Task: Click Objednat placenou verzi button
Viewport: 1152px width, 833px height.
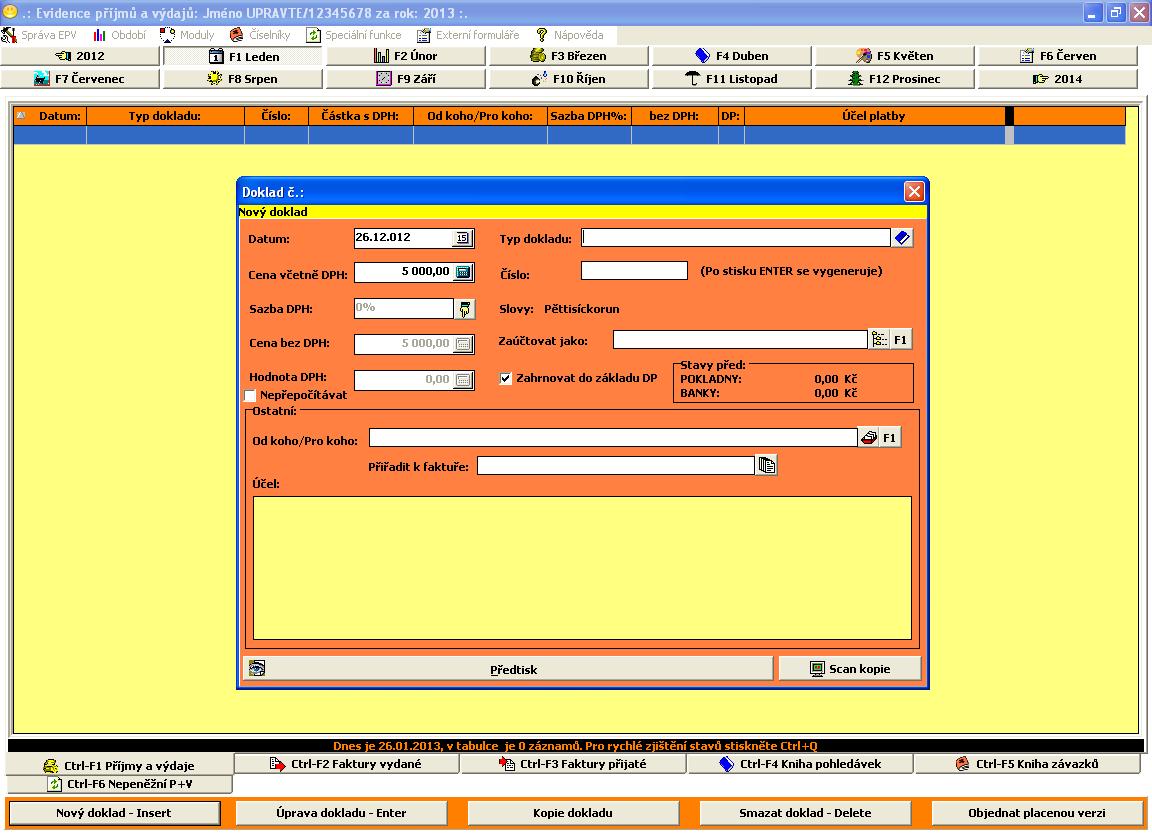Action: pos(1037,813)
